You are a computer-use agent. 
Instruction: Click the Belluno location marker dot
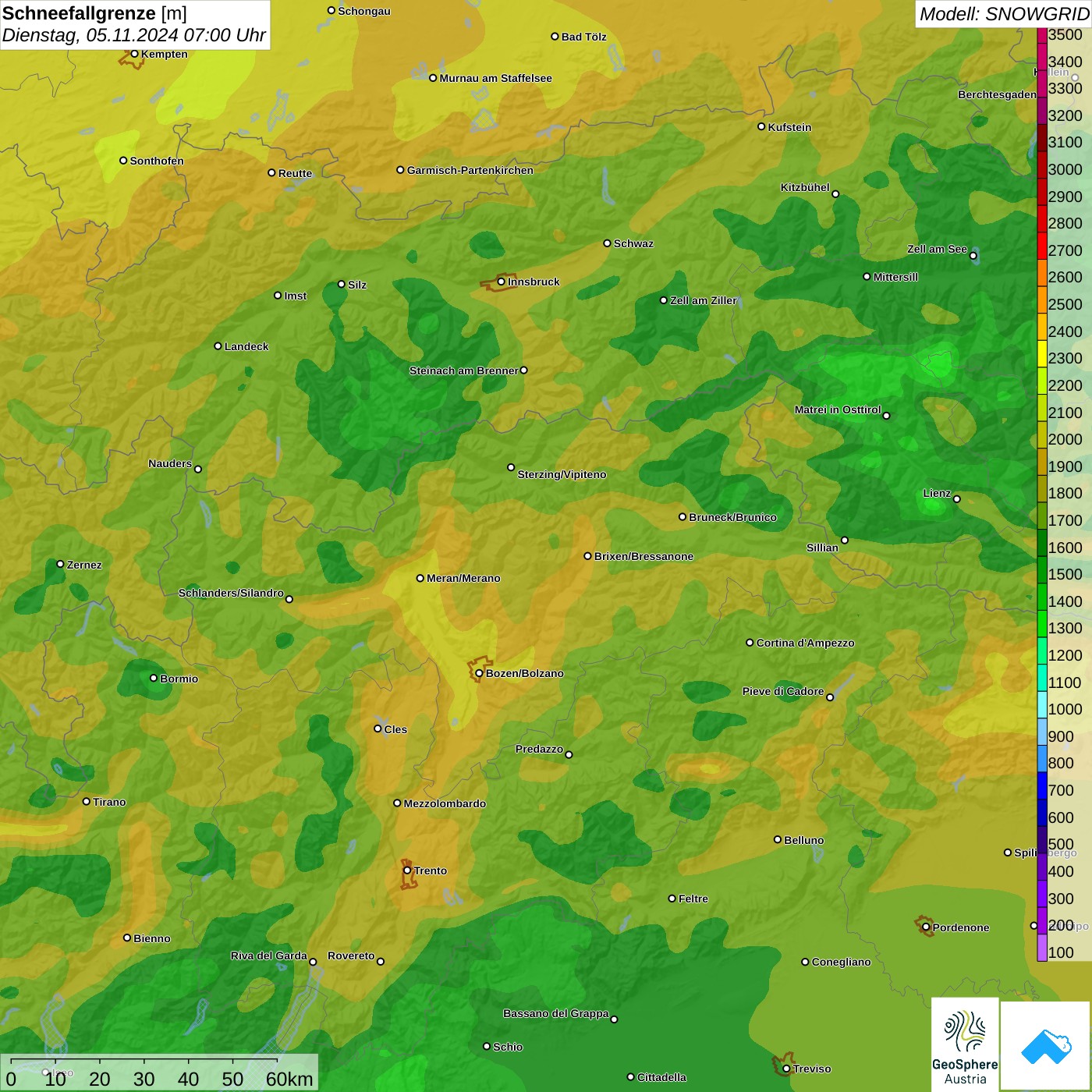[778, 839]
